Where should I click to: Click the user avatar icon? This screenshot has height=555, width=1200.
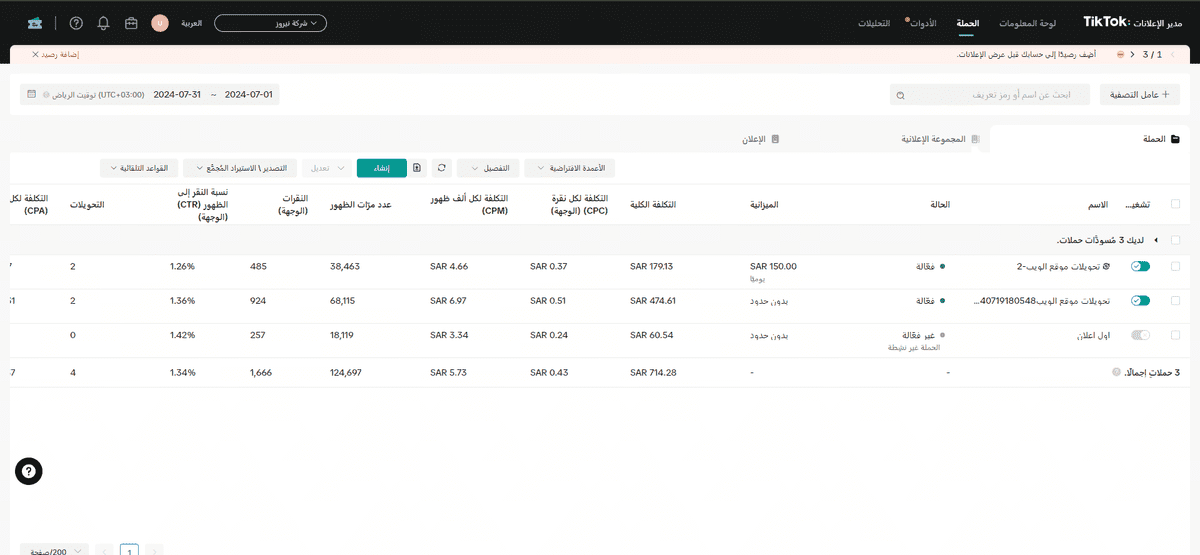[x=160, y=23]
